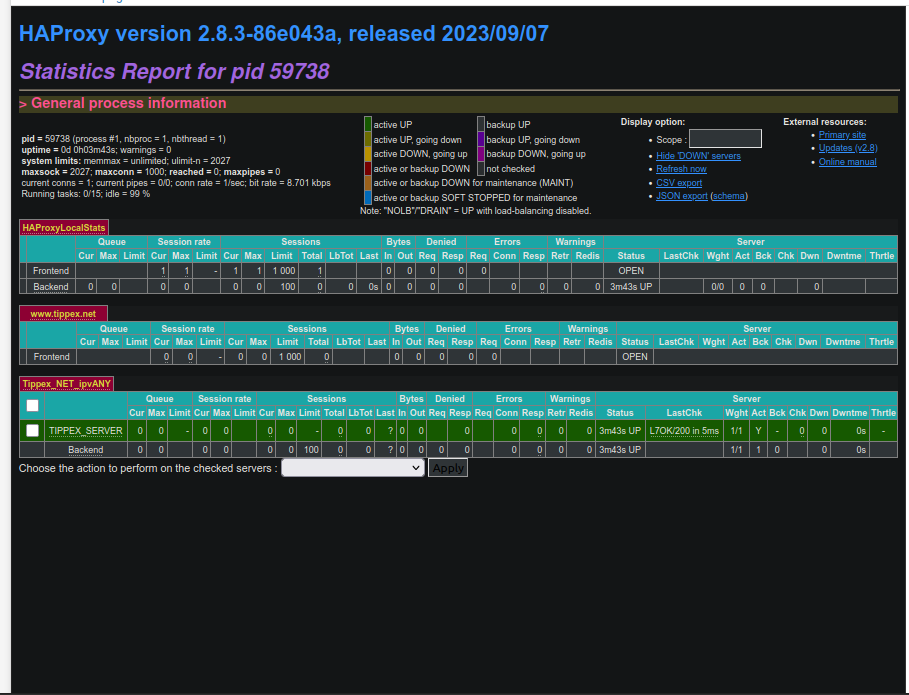Click the HAProxy version heading
Image resolution: width=909 pixels, height=695 pixels.
pos(284,34)
